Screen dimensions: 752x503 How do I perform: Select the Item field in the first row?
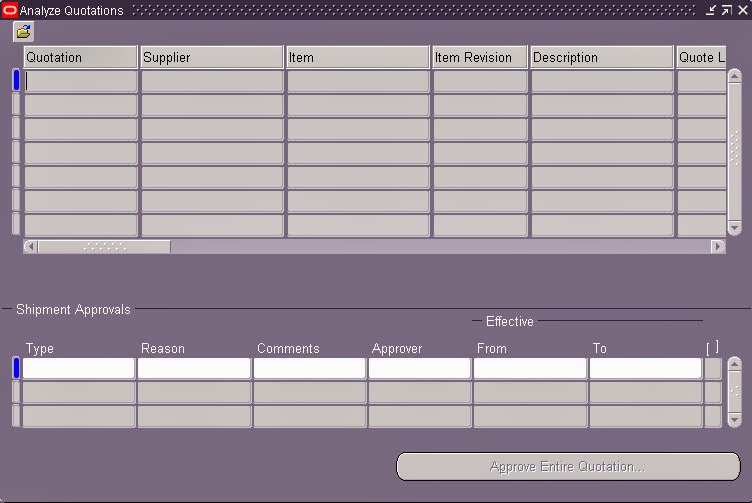coord(358,81)
